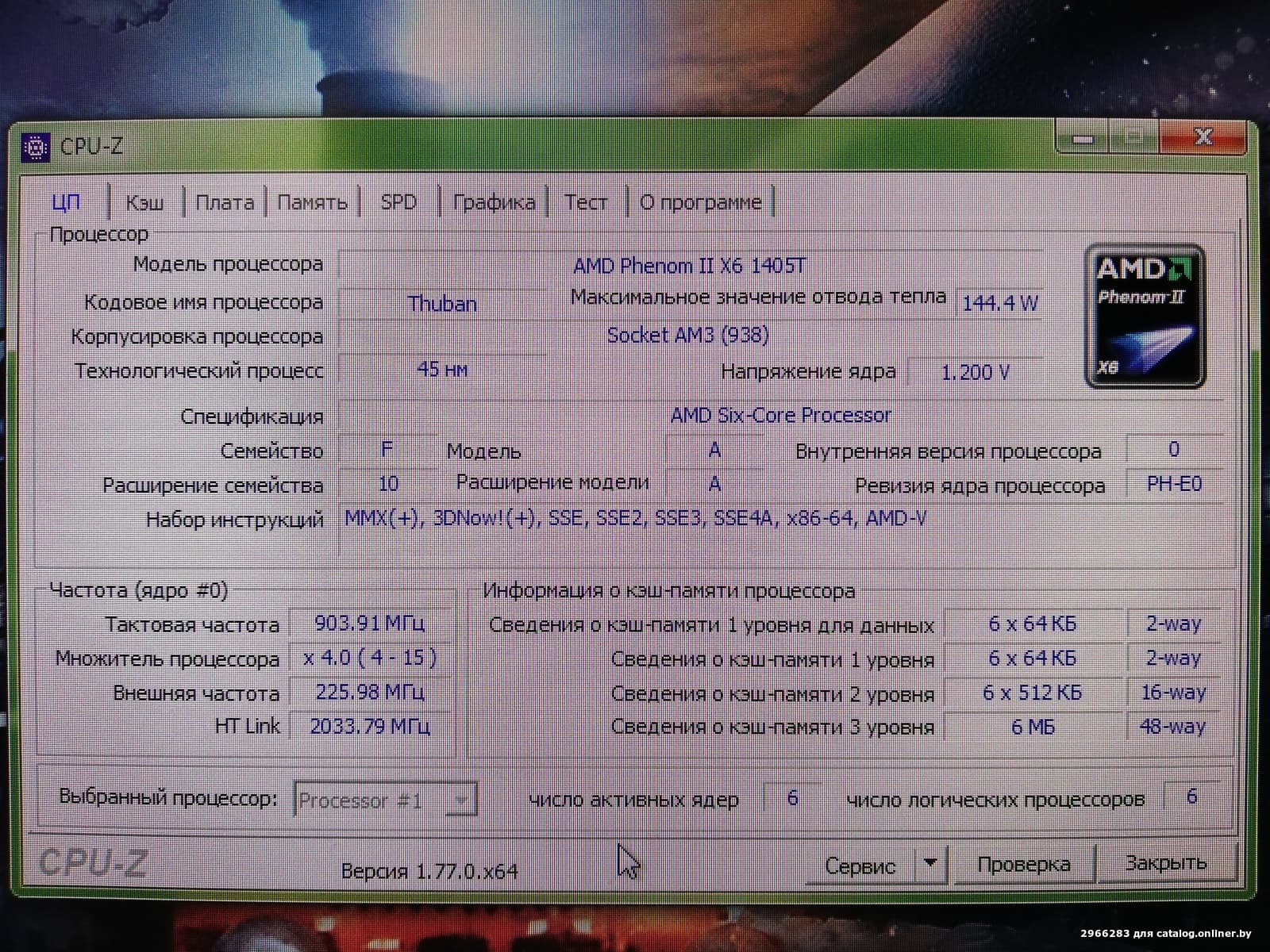Click the logical processors count value 6

(1191, 797)
